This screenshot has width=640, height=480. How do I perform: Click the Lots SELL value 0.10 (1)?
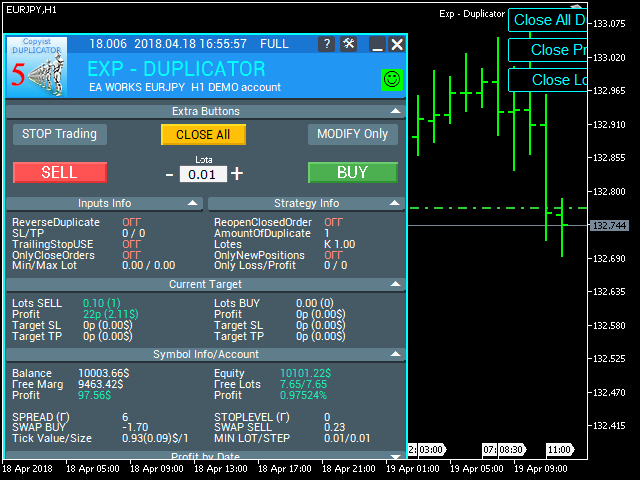[102, 303]
